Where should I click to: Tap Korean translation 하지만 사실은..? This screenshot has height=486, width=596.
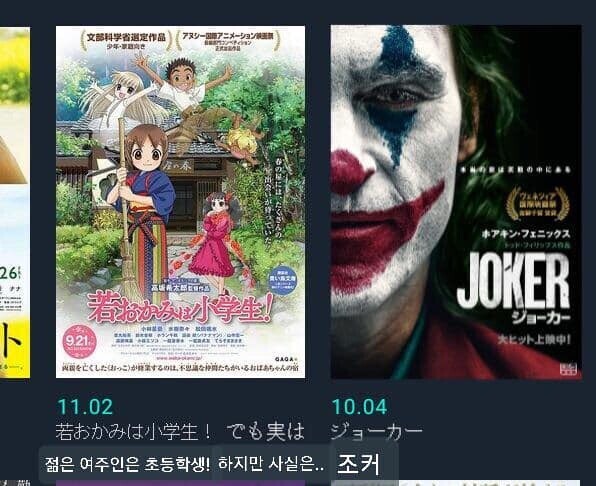tap(271, 464)
